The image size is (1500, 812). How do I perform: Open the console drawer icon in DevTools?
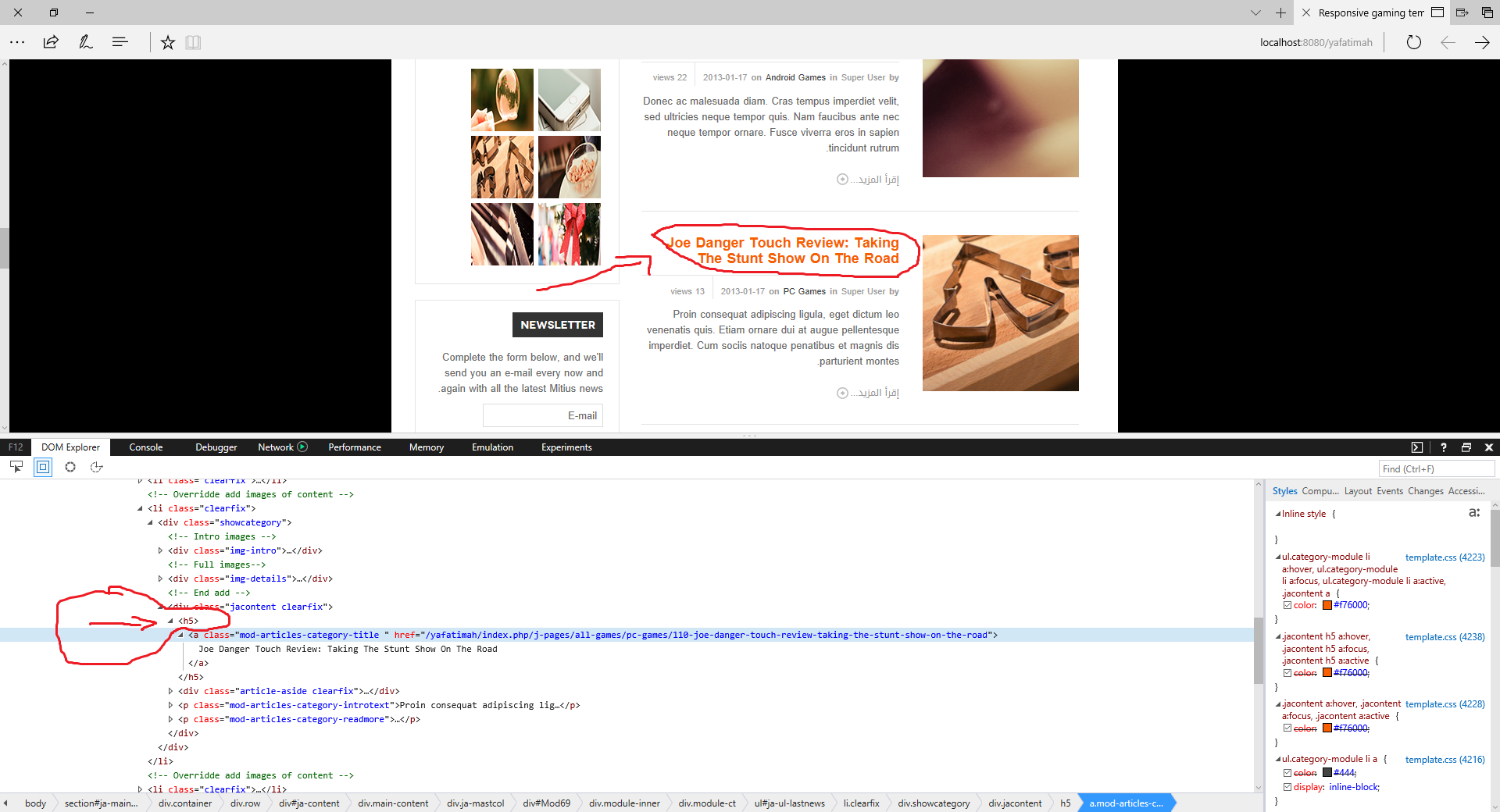pyautogui.click(x=1416, y=447)
